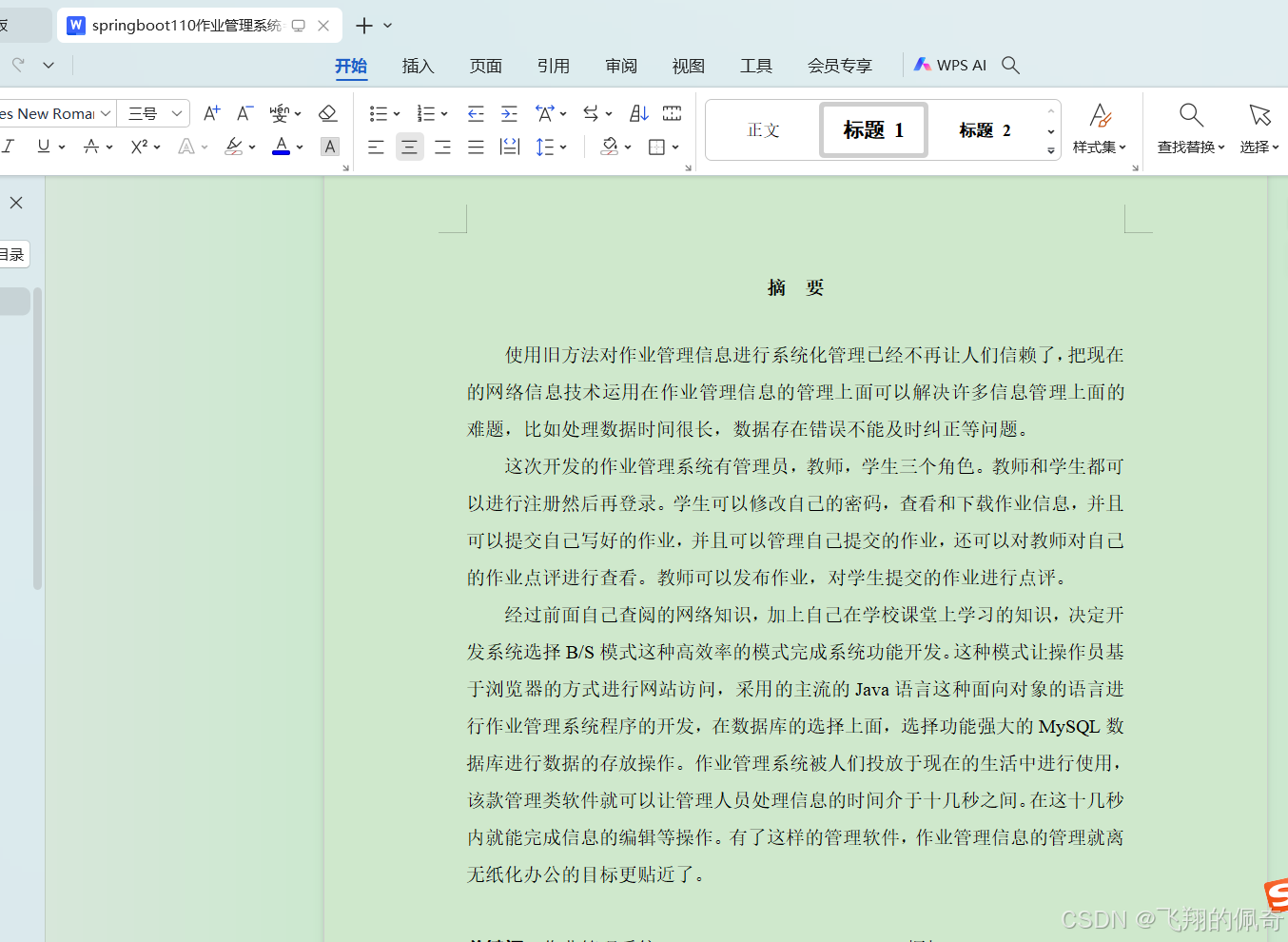
Task: Apply text highlight color
Action: pos(233,146)
